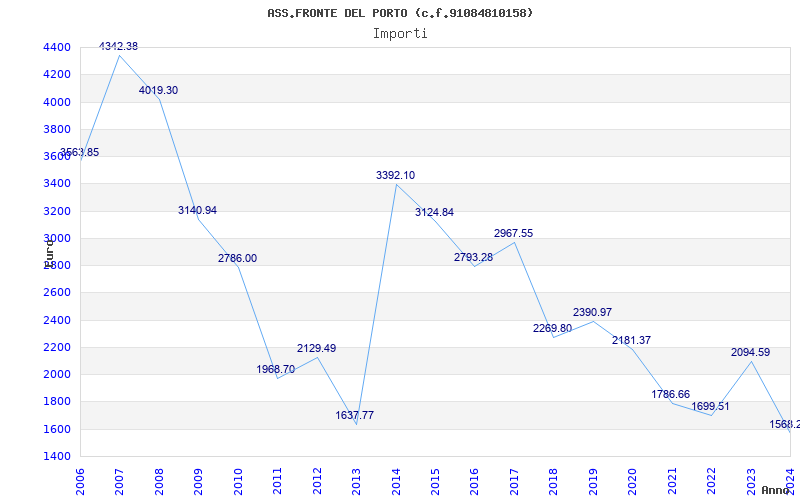800x500 pixels.
Task: Click the Importi subtitle
Action: click(400, 34)
